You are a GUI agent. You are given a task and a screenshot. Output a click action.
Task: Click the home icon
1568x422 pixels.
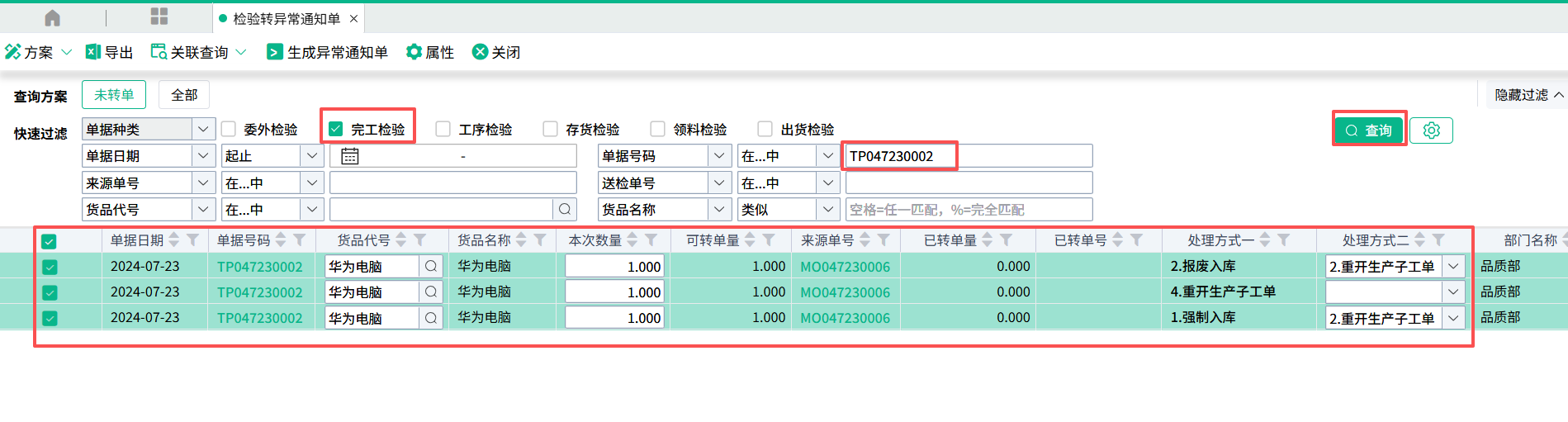pyautogui.click(x=52, y=18)
